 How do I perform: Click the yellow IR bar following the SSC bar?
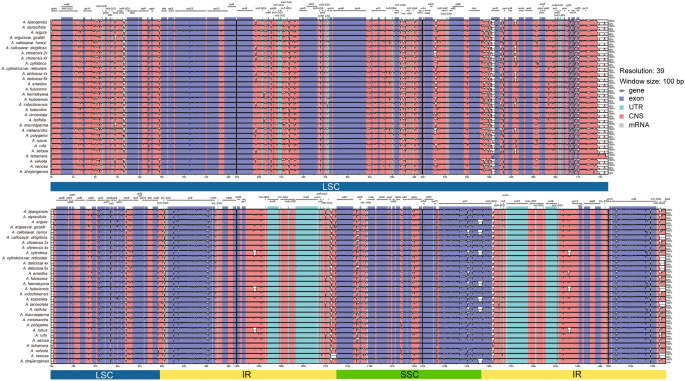(573, 374)
